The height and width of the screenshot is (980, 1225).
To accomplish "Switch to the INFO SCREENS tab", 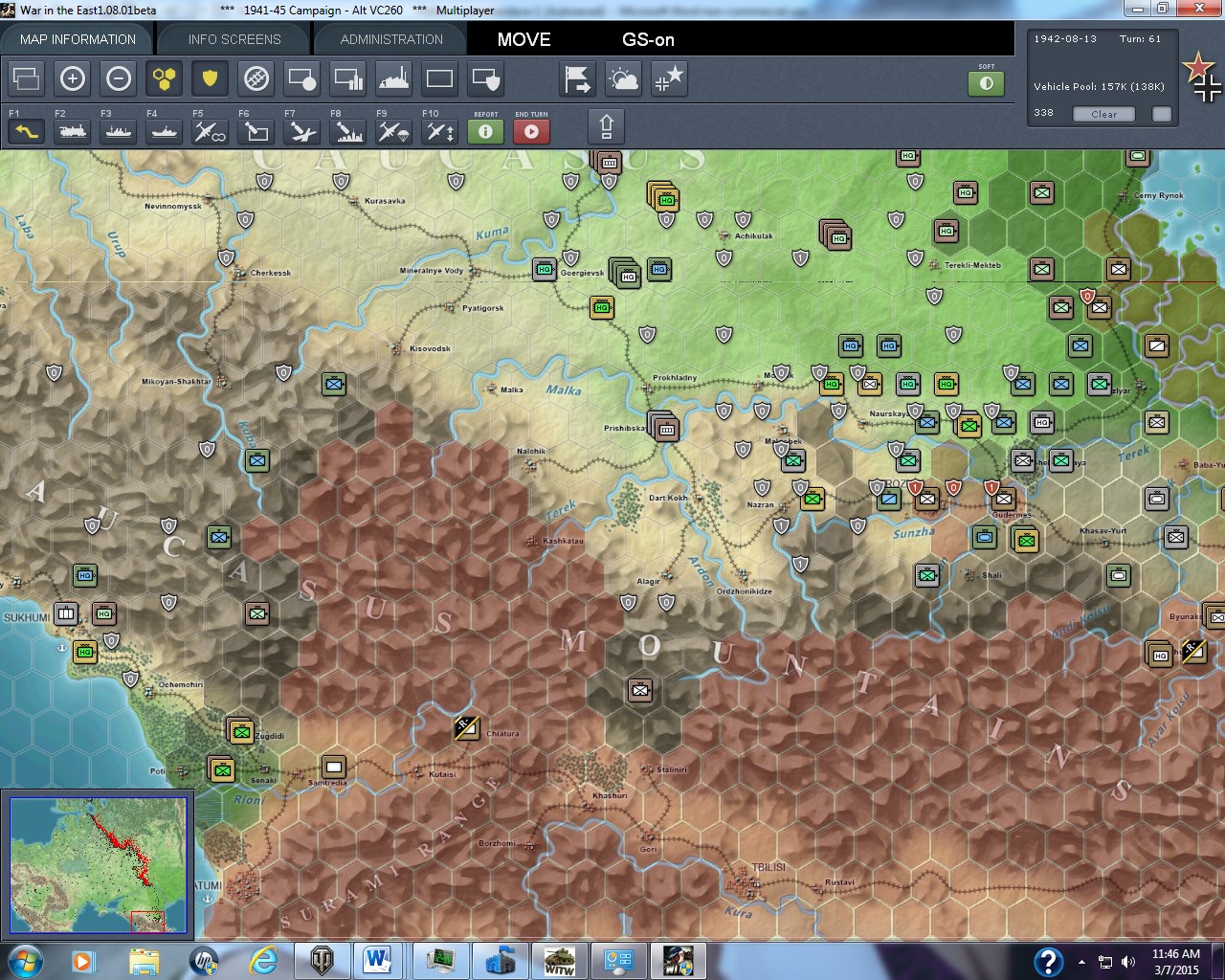I will [234, 39].
